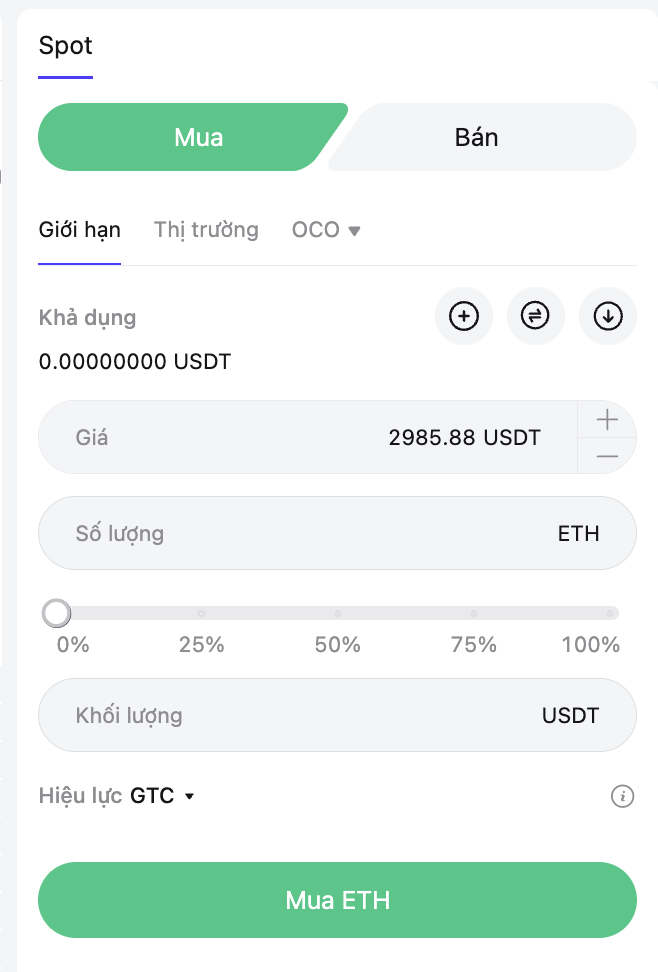
Task: Open the info tooltip beside Hiệu lực
Action: point(622,796)
